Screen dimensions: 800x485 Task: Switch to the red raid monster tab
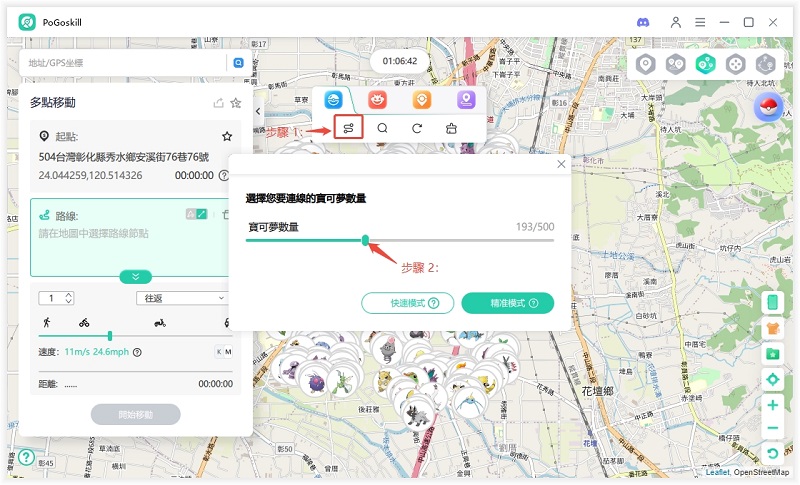coord(378,99)
